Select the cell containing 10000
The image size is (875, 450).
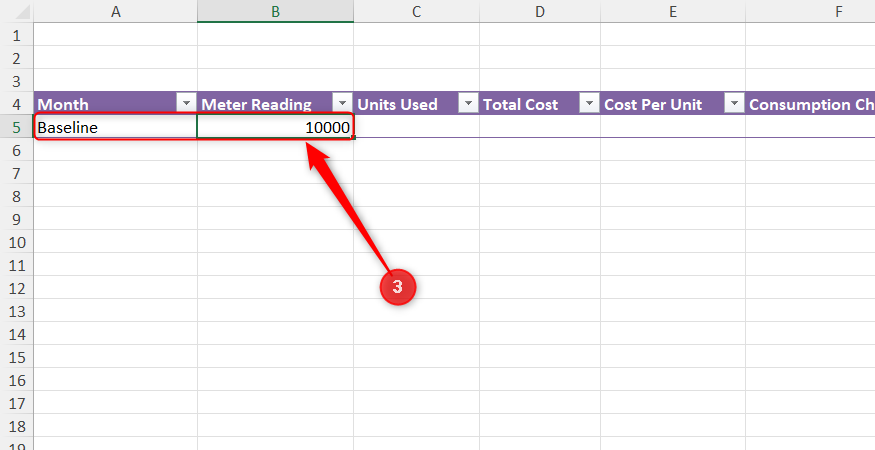[276, 127]
